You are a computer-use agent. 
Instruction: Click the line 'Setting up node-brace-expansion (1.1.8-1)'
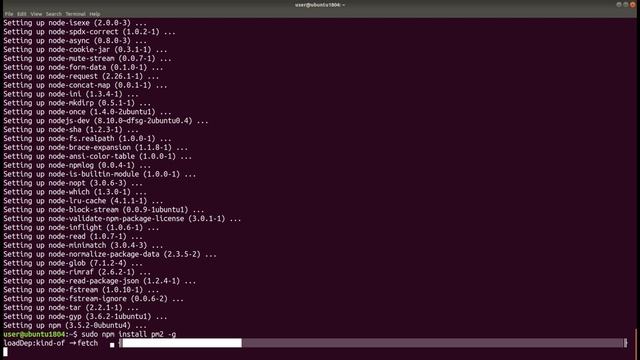click(x=95, y=147)
